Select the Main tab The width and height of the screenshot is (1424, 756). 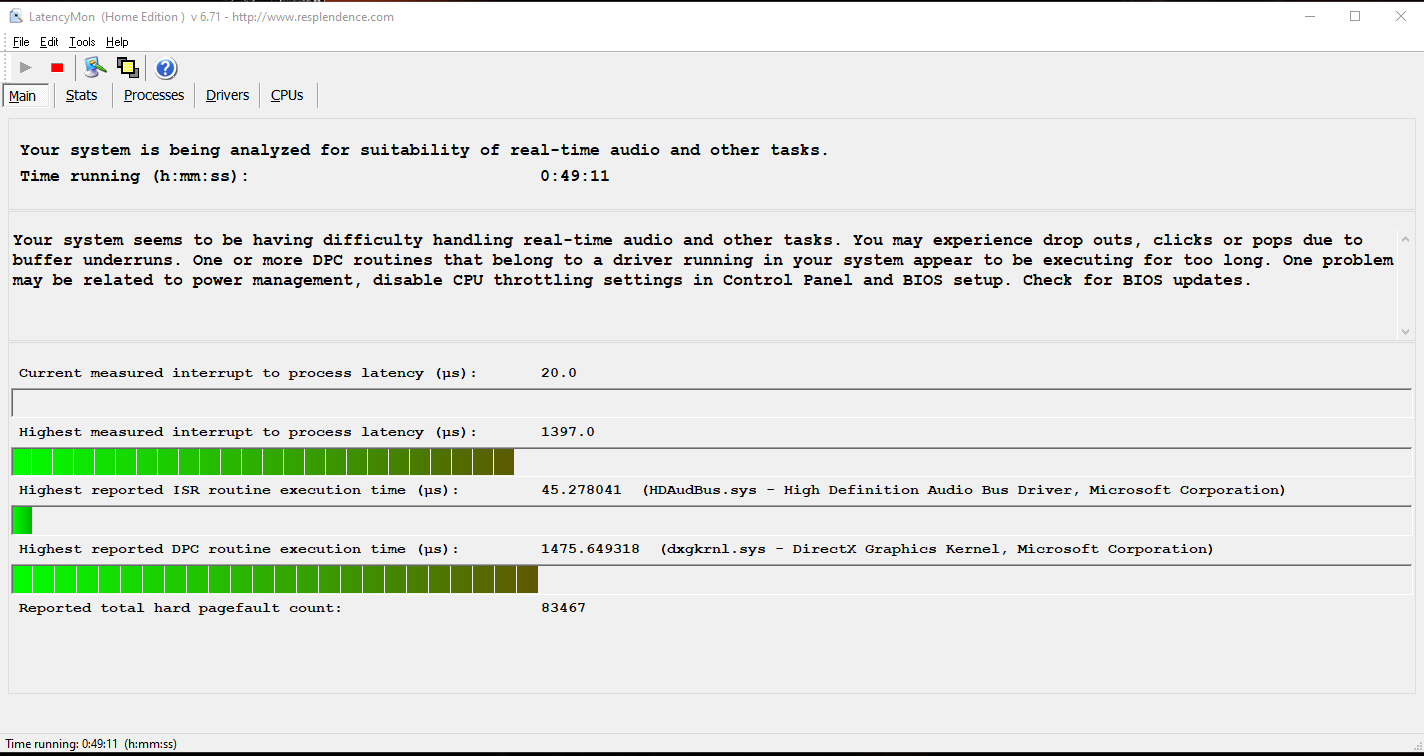(x=23, y=96)
